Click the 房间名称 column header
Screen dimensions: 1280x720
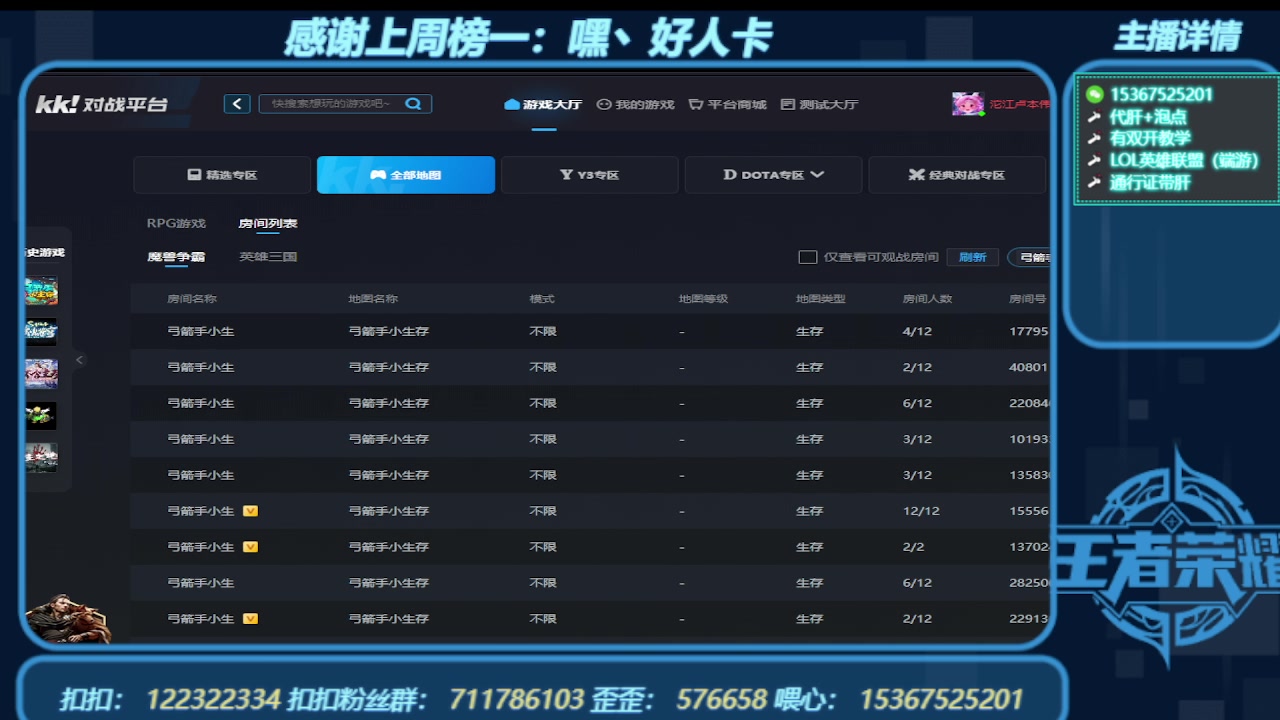click(192, 299)
